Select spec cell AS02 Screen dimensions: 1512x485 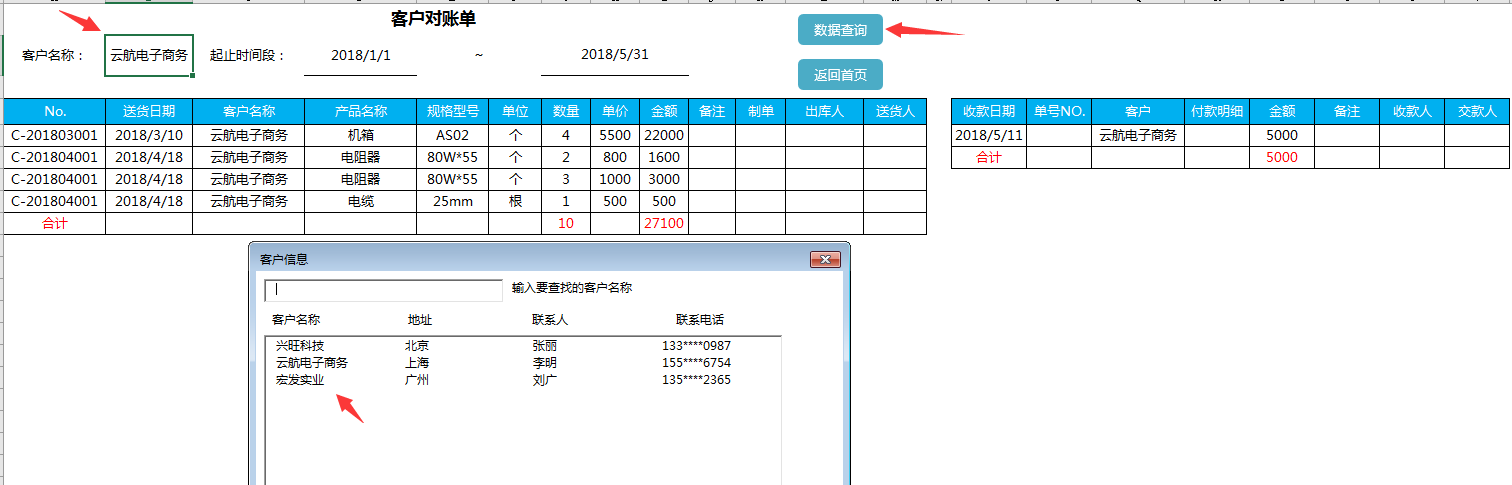click(453, 135)
